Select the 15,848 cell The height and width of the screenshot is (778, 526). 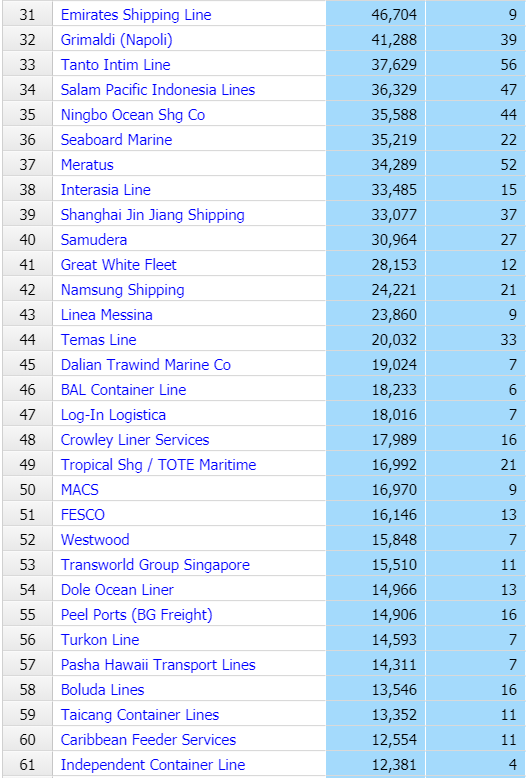376,540
